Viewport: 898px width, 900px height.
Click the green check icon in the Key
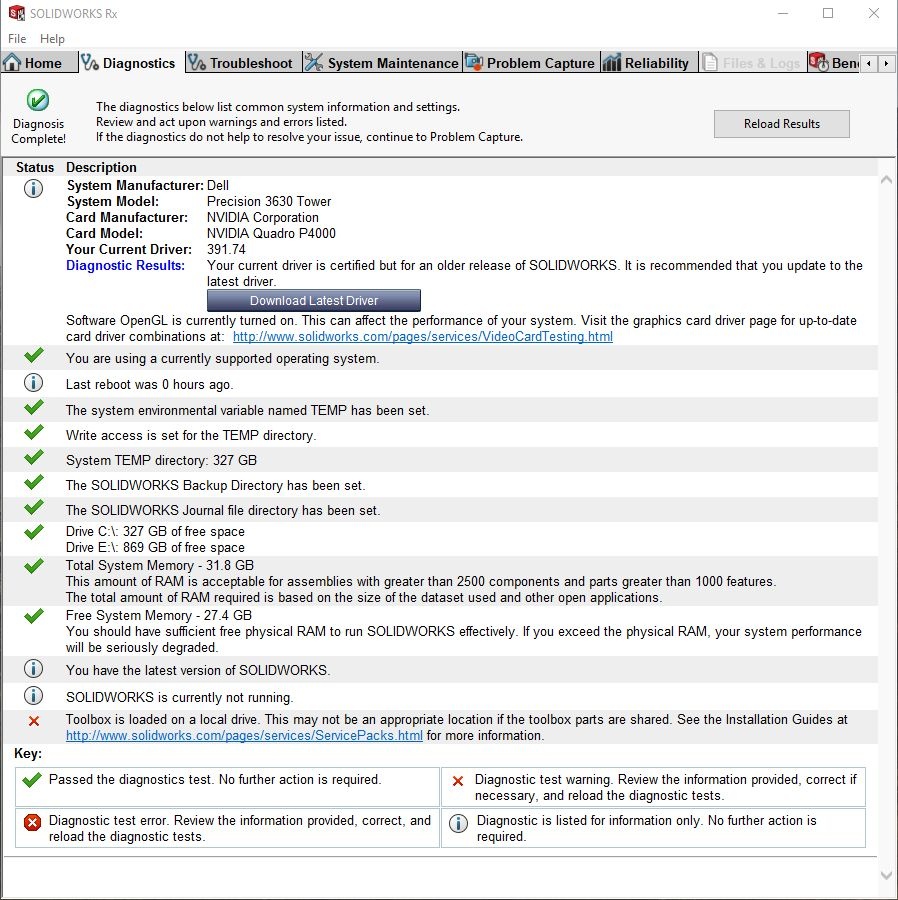tap(32, 779)
